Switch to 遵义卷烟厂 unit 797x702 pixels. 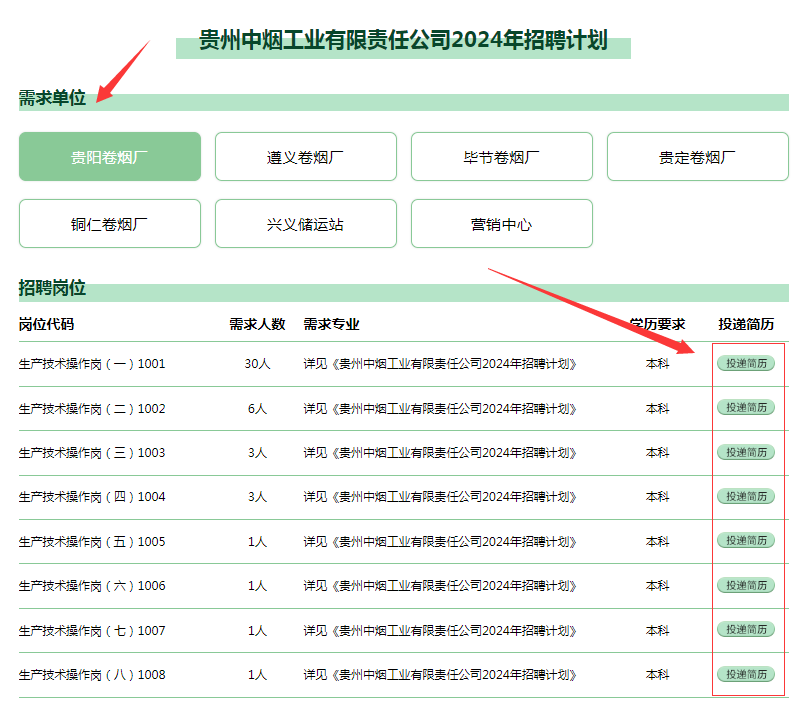[x=305, y=157]
